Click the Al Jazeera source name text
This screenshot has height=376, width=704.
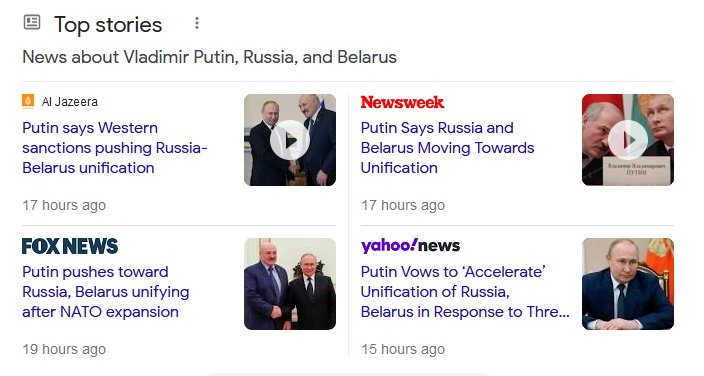[70, 102]
